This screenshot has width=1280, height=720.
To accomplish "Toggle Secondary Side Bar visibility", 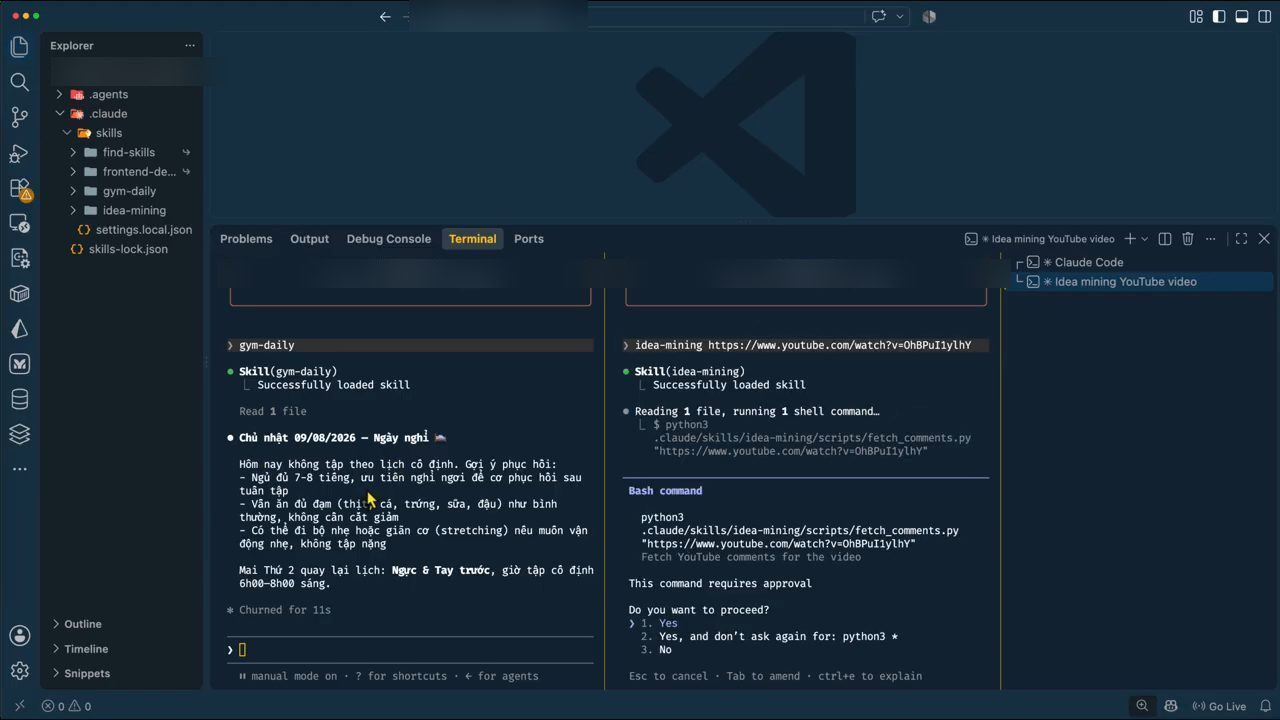I will point(1264,16).
